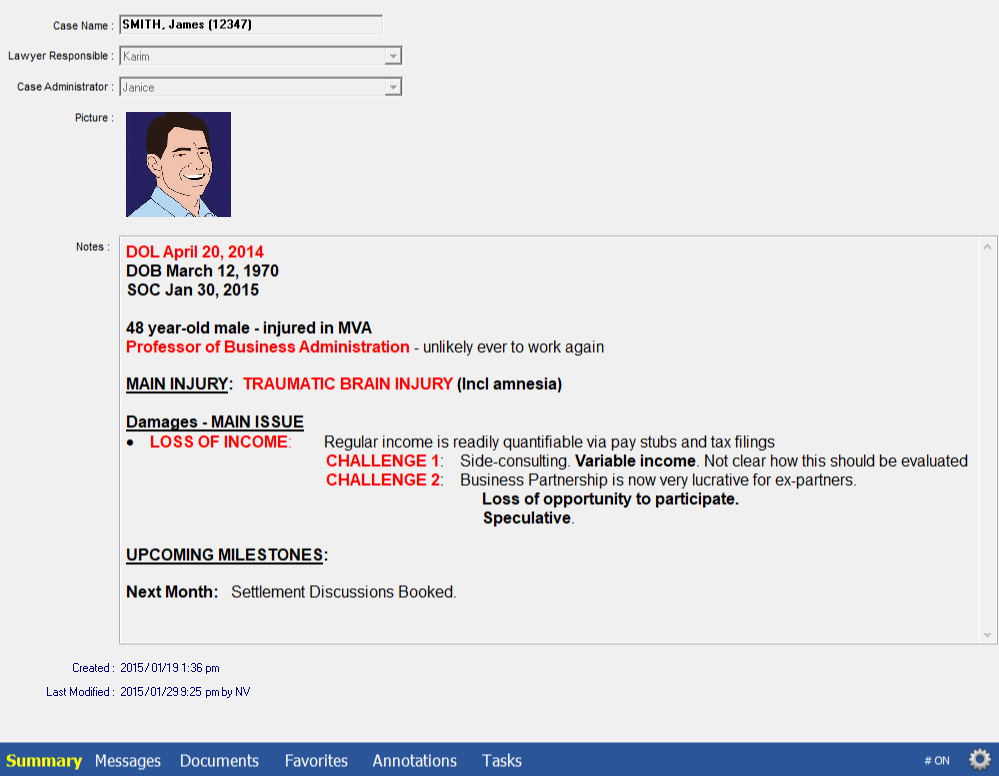Click 'Settlement Discussions Booked.' text
The image size is (999, 776).
tap(343, 593)
